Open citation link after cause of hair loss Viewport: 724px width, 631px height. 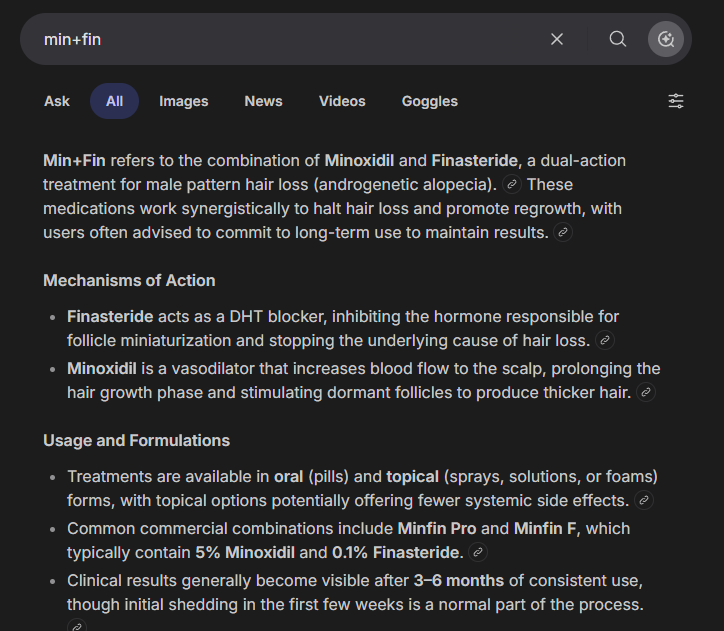(605, 341)
